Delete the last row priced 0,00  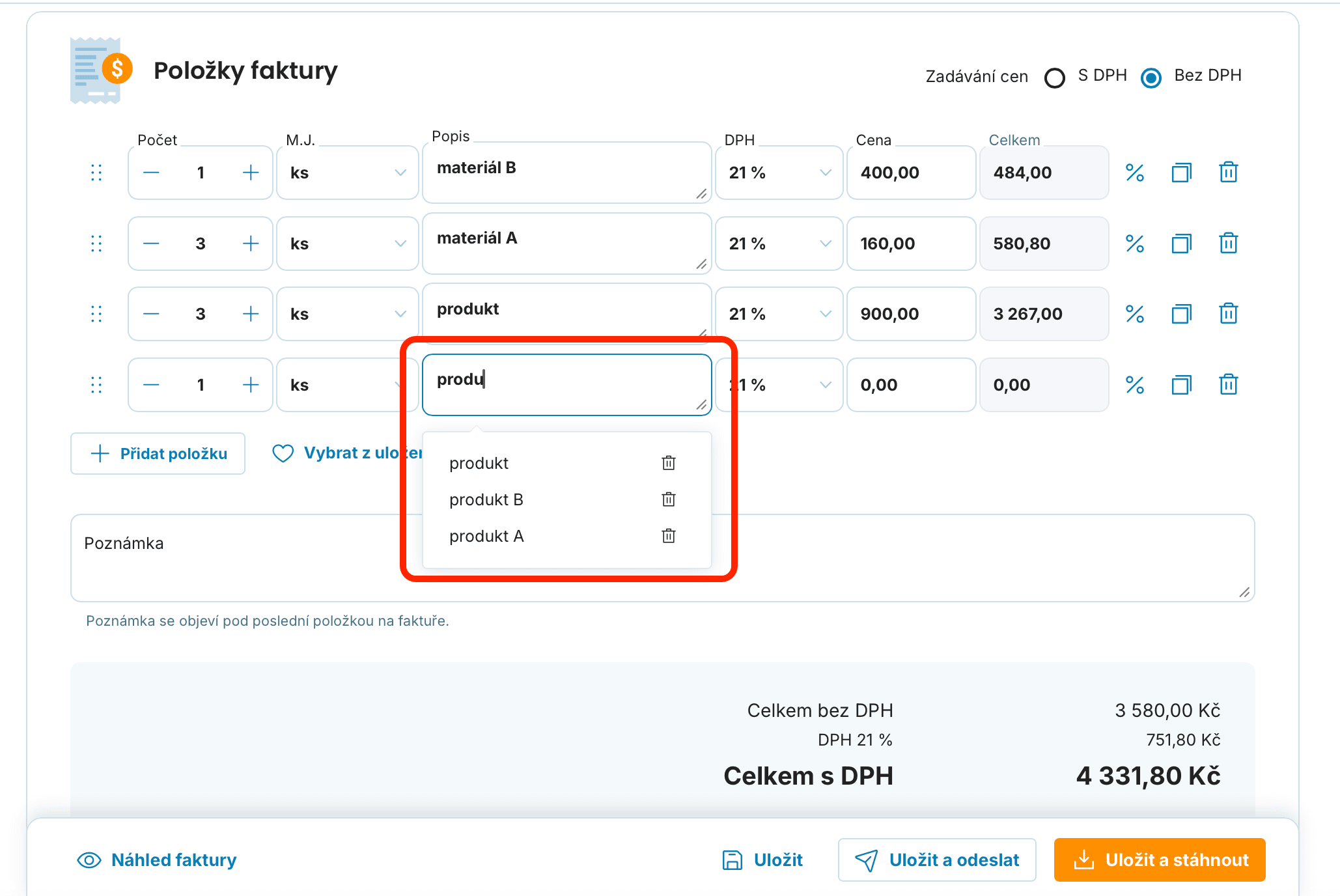click(x=1229, y=385)
